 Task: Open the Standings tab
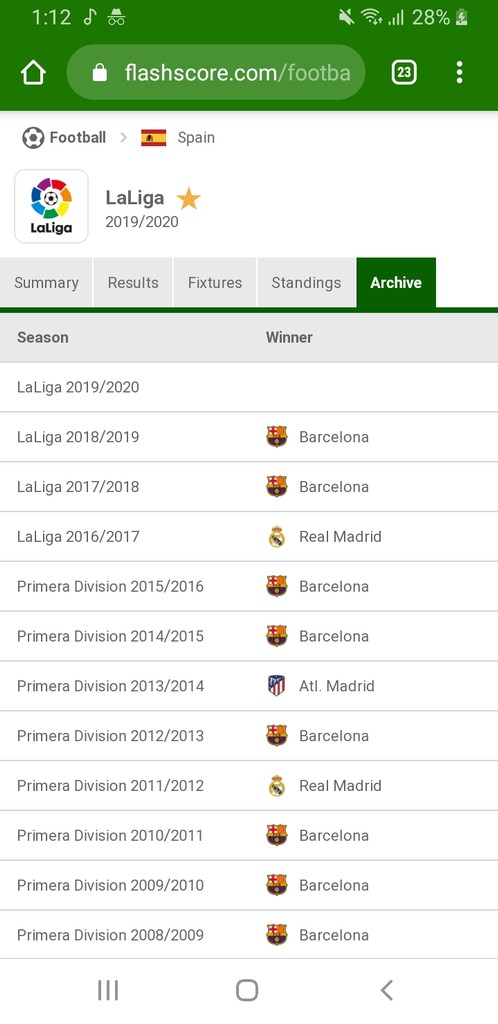(x=306, y=283)
